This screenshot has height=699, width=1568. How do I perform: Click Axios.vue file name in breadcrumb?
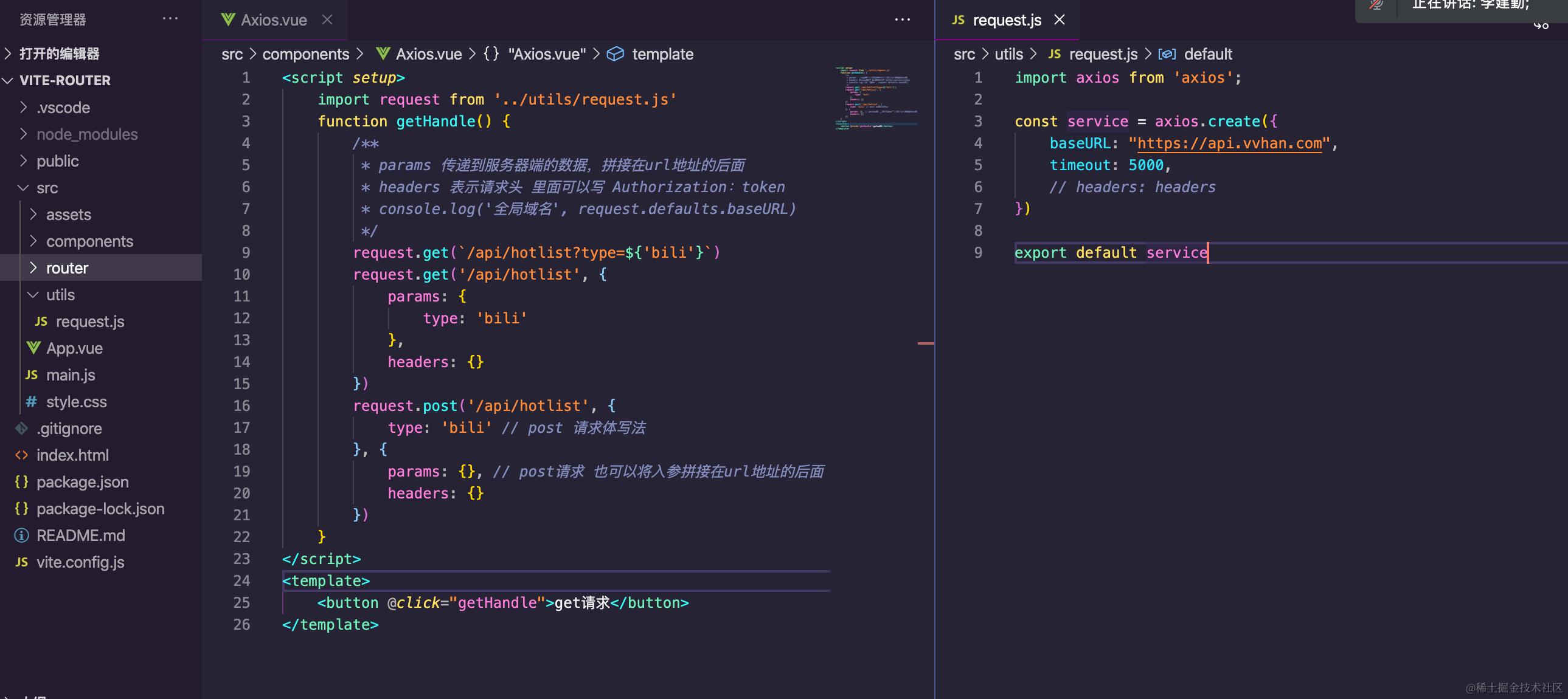[429, 54]
